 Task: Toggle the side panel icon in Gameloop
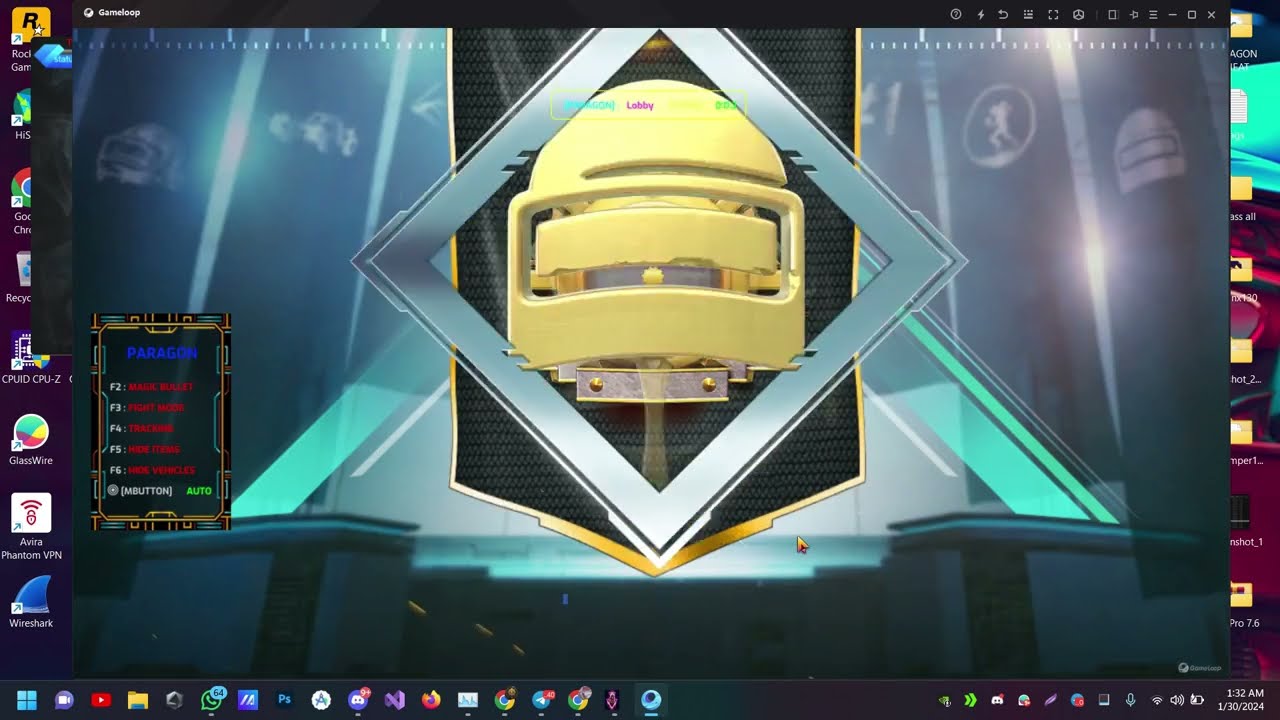point(1112,14)
